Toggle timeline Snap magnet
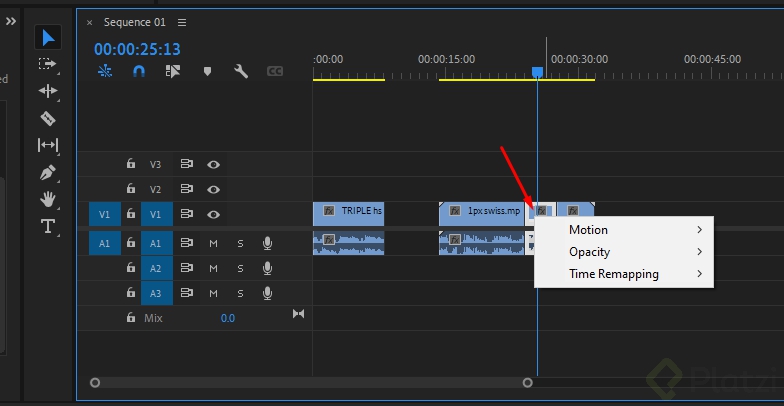 click(x=138, y=72)
